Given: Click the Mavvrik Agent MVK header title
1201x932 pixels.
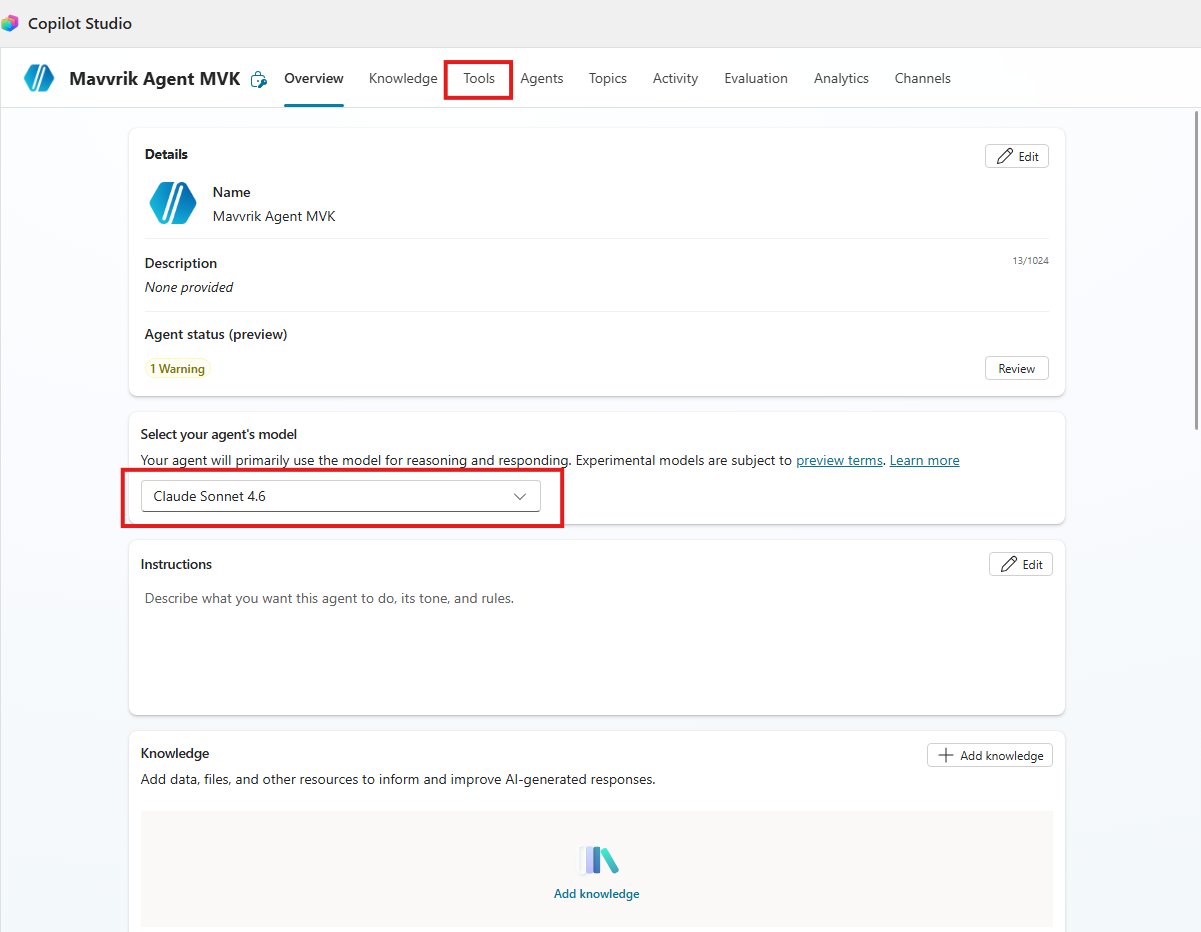Looking at the screenshot, I should 155,78.
